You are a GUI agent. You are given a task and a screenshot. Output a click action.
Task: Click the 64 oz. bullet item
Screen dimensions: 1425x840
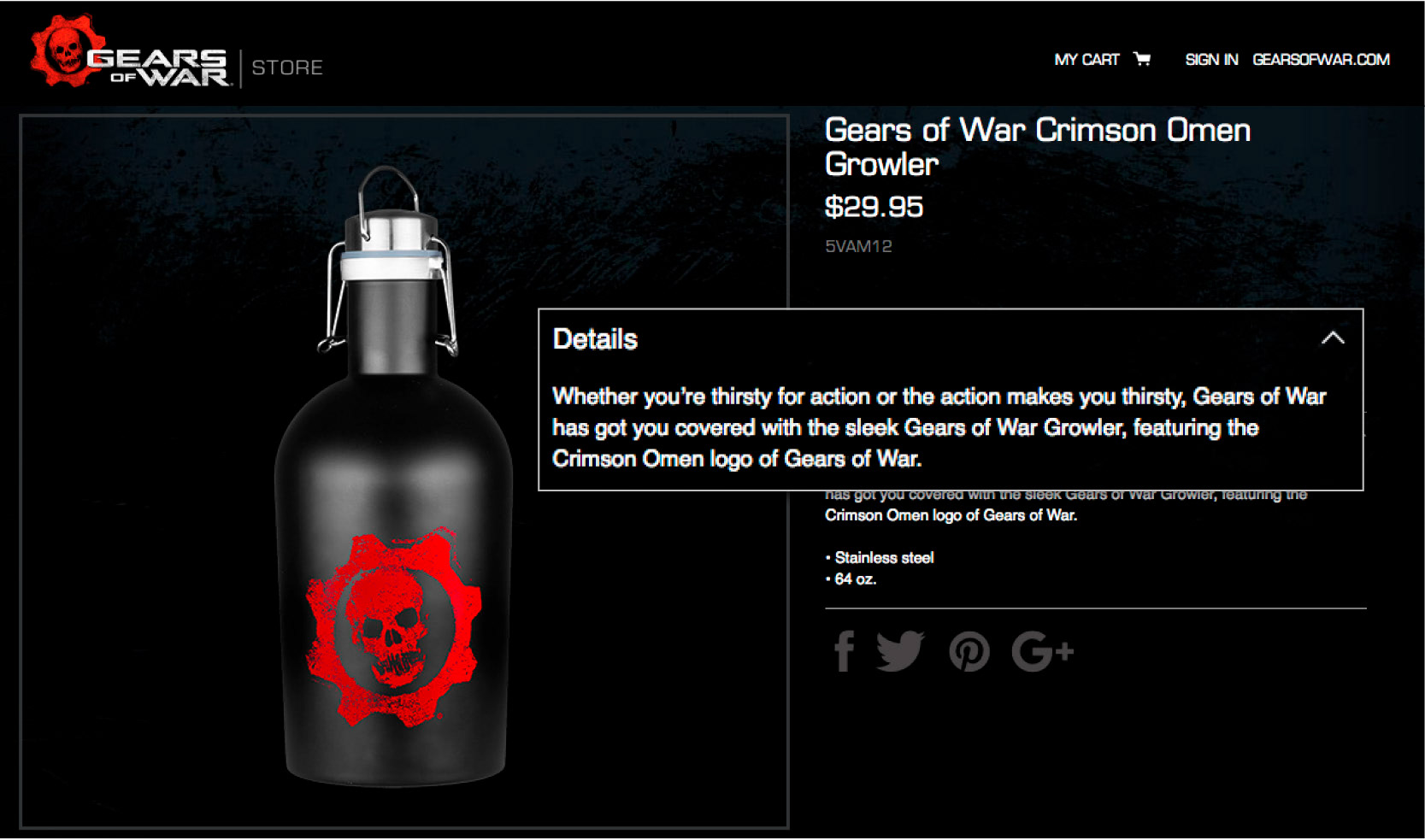point(851,579)
